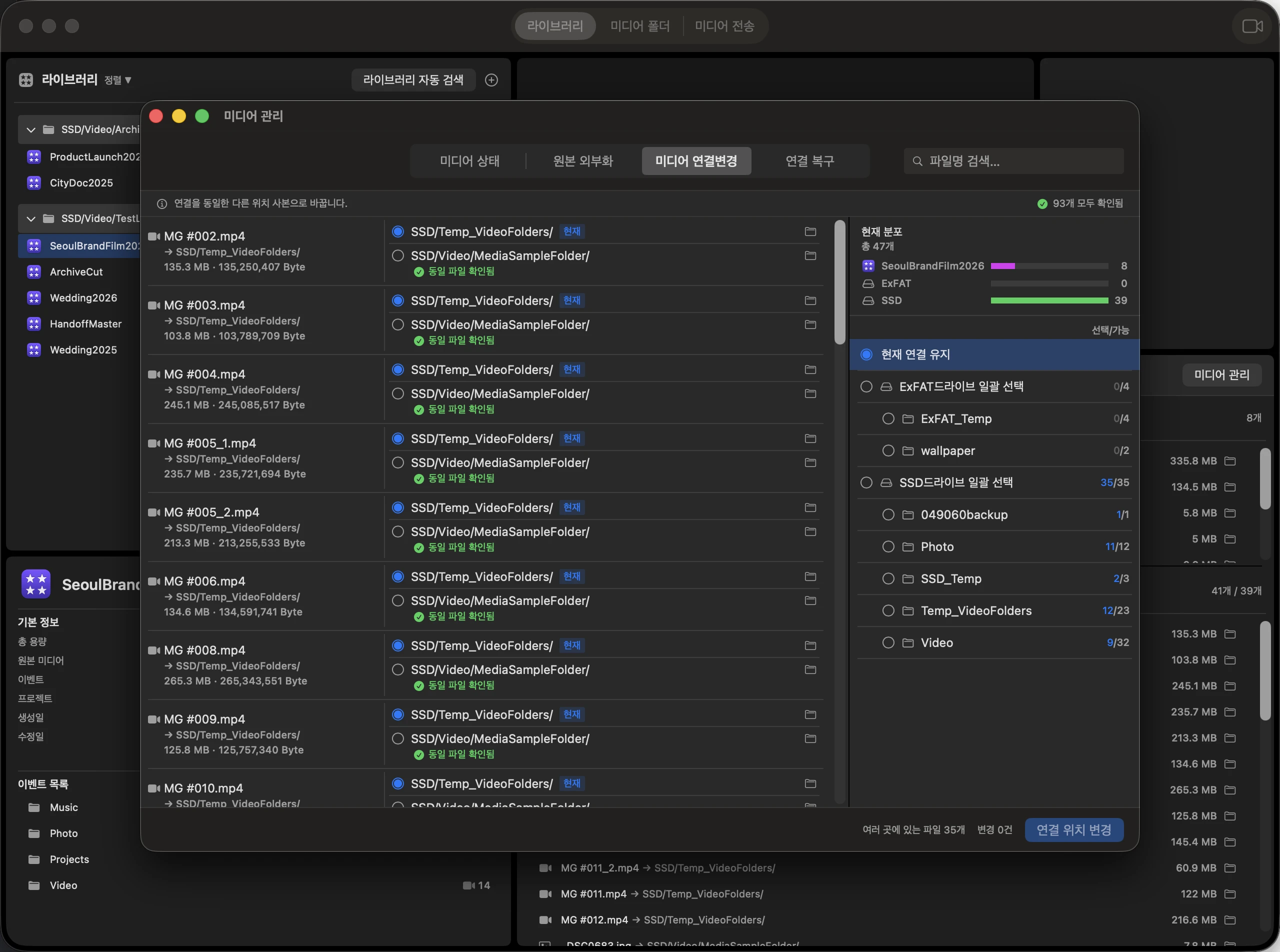The height and width of the screenshot is (952, 1280).
Task: Open the ArchiveCut library in sidebar
Action: coord(76,272)
